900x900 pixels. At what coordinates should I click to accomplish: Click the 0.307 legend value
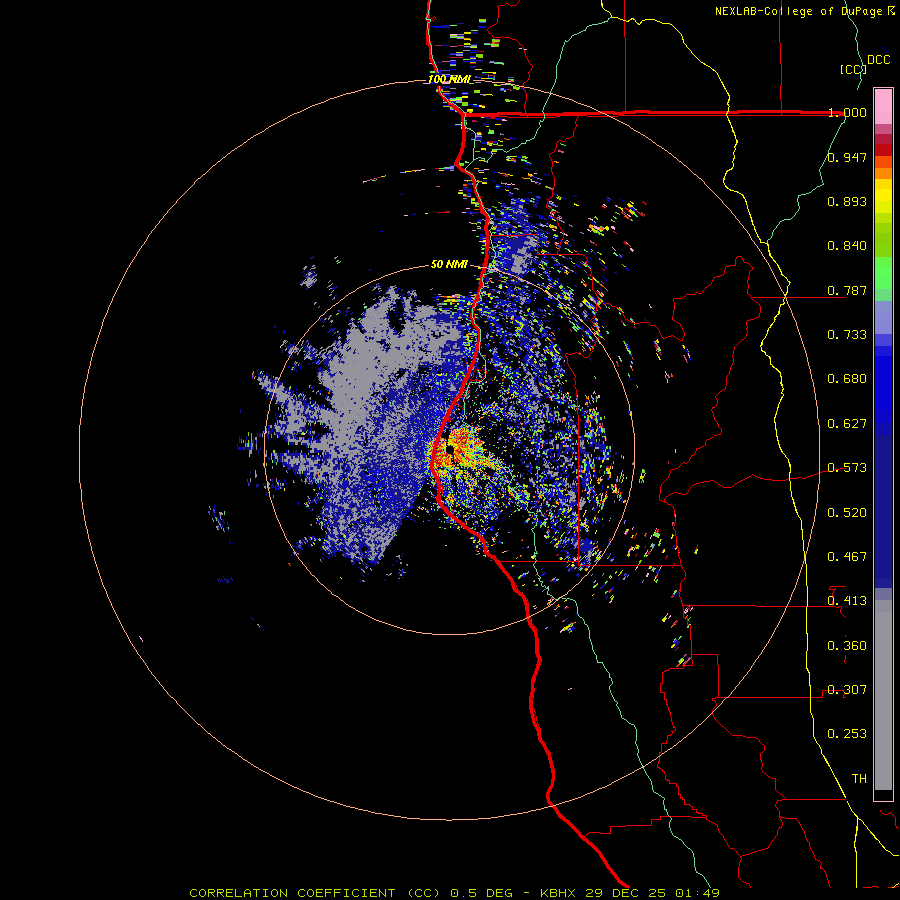point(847,690)
